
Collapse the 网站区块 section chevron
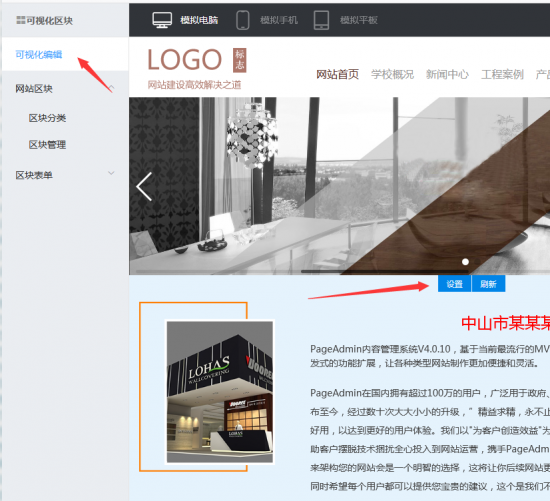(x=112, y=87)
